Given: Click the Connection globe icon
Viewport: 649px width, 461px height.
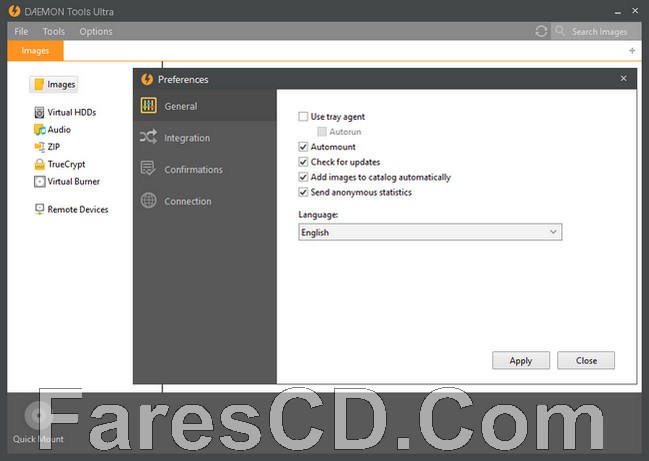Looking at the screenshot, I should click(149, 200).
